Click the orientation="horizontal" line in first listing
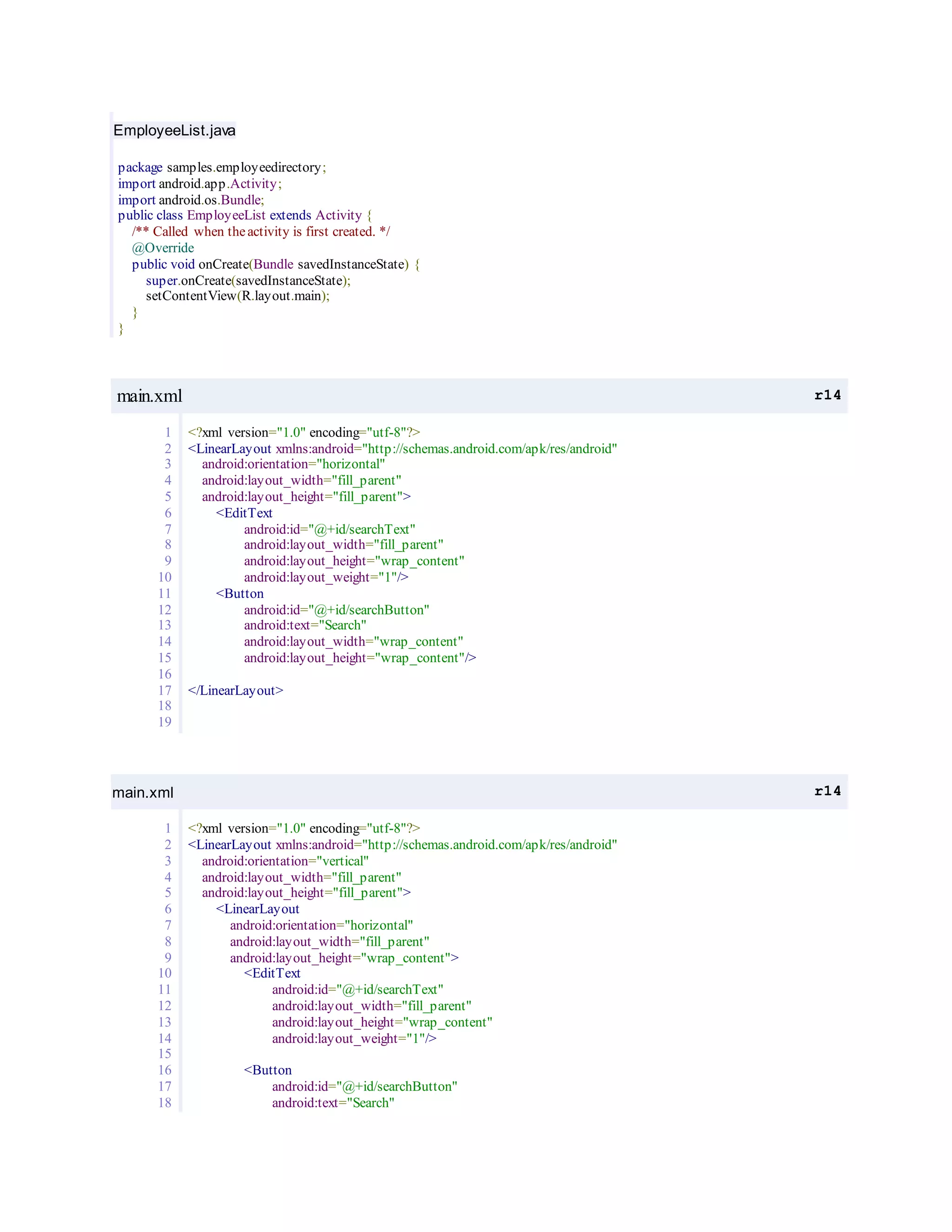This screenshot has width=952, height=1232. pos(293,464)
